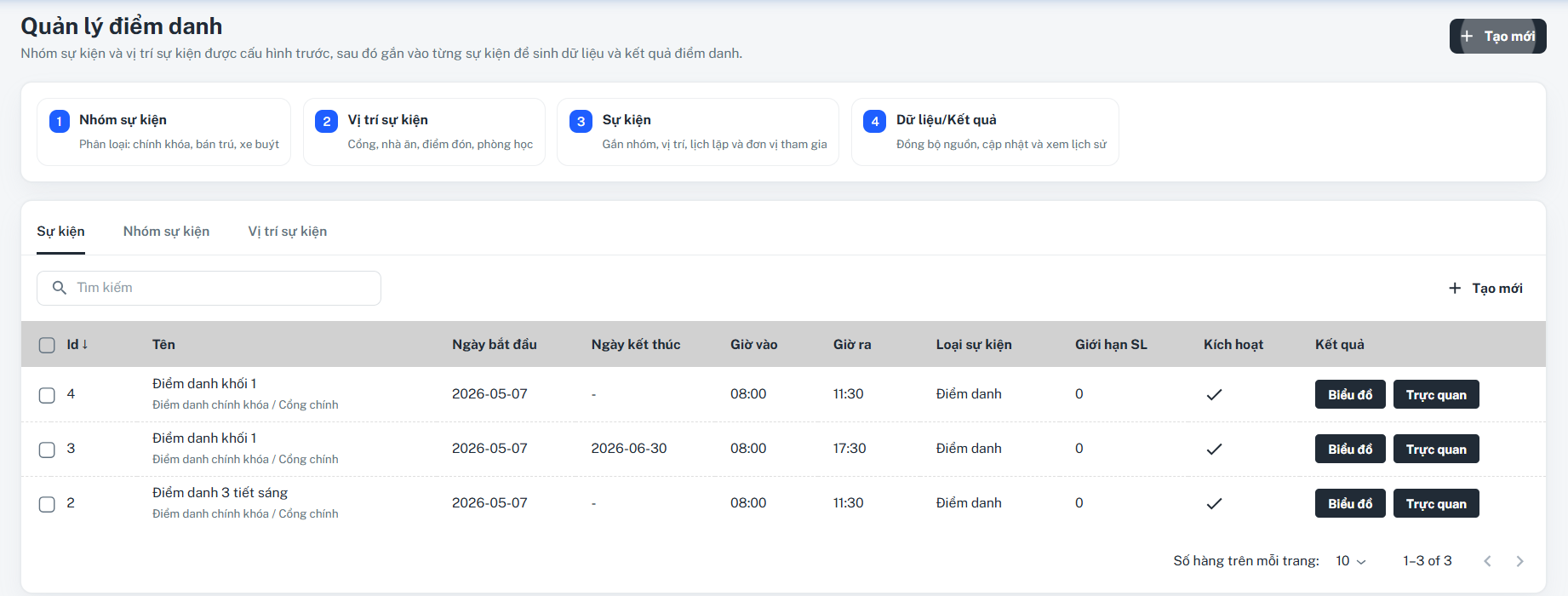
Task: Click Biểu đồ button for event Id 4
Action: pyautogui.click(x=1350, y=394)
